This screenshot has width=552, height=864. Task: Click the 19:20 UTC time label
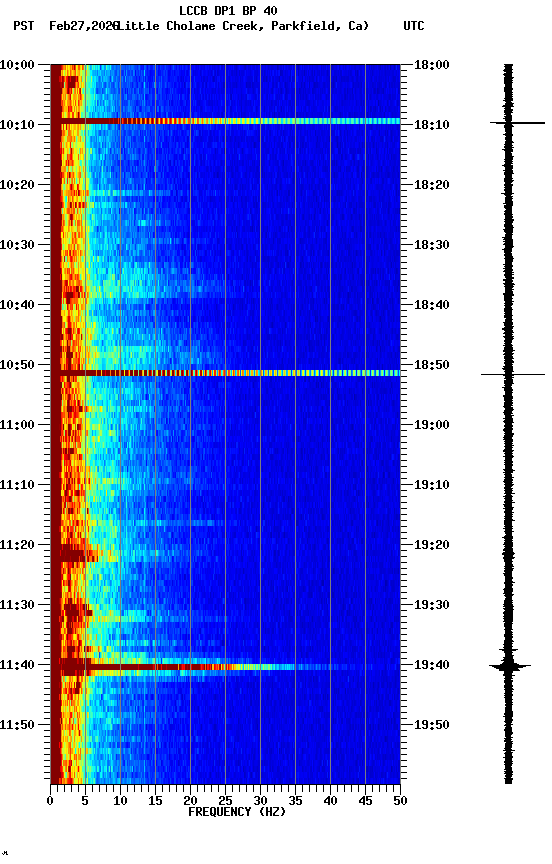(432, 545)
